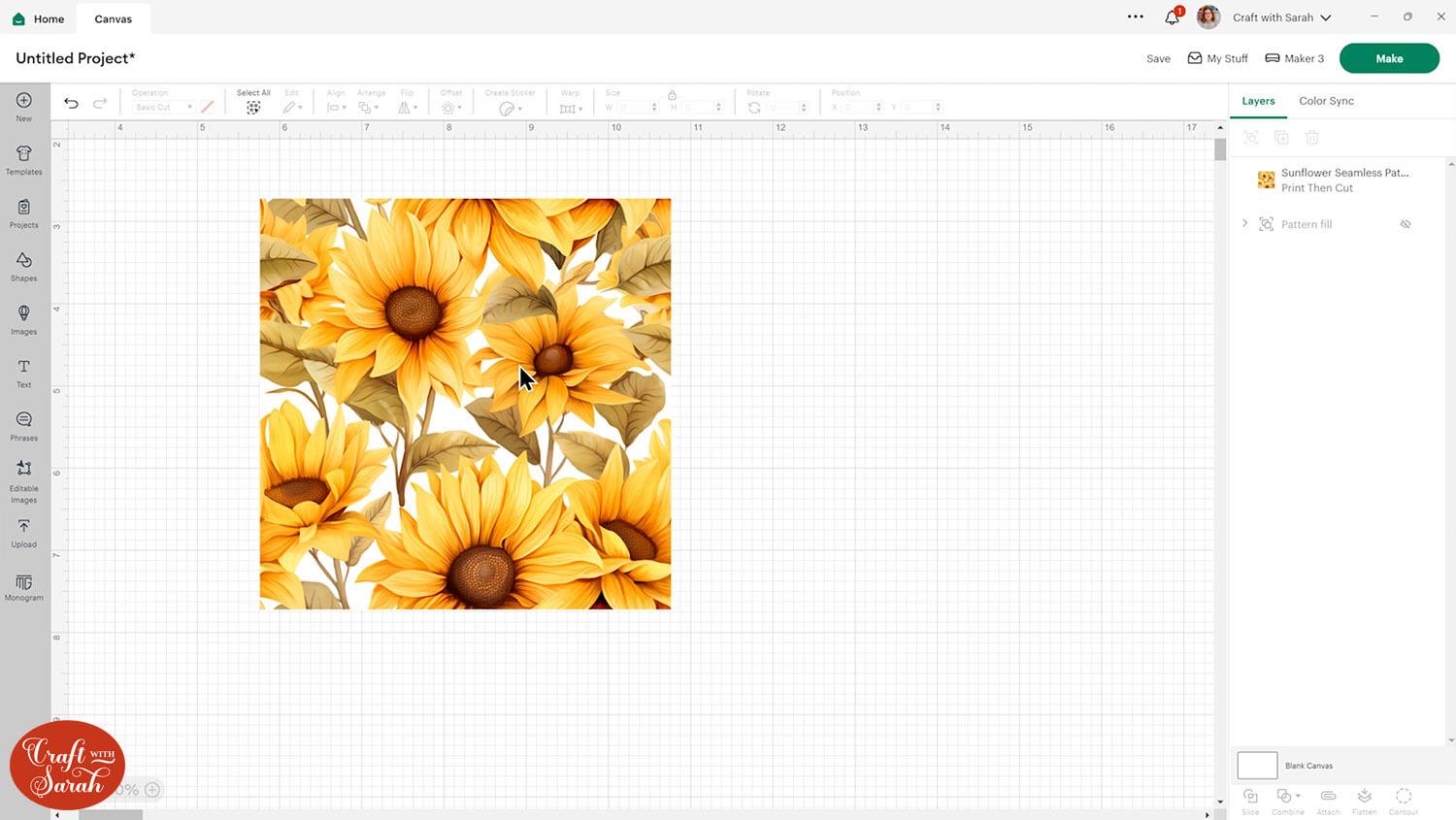Open the Shapes tool
This screenshot has width=1456, height=820.
point(24,265)
